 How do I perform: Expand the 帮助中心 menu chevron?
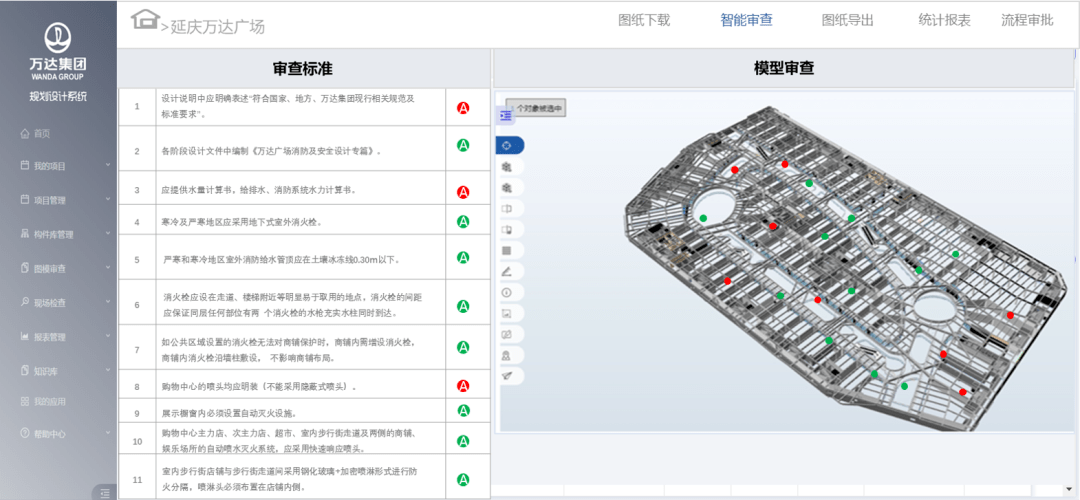tap(108, 433)
